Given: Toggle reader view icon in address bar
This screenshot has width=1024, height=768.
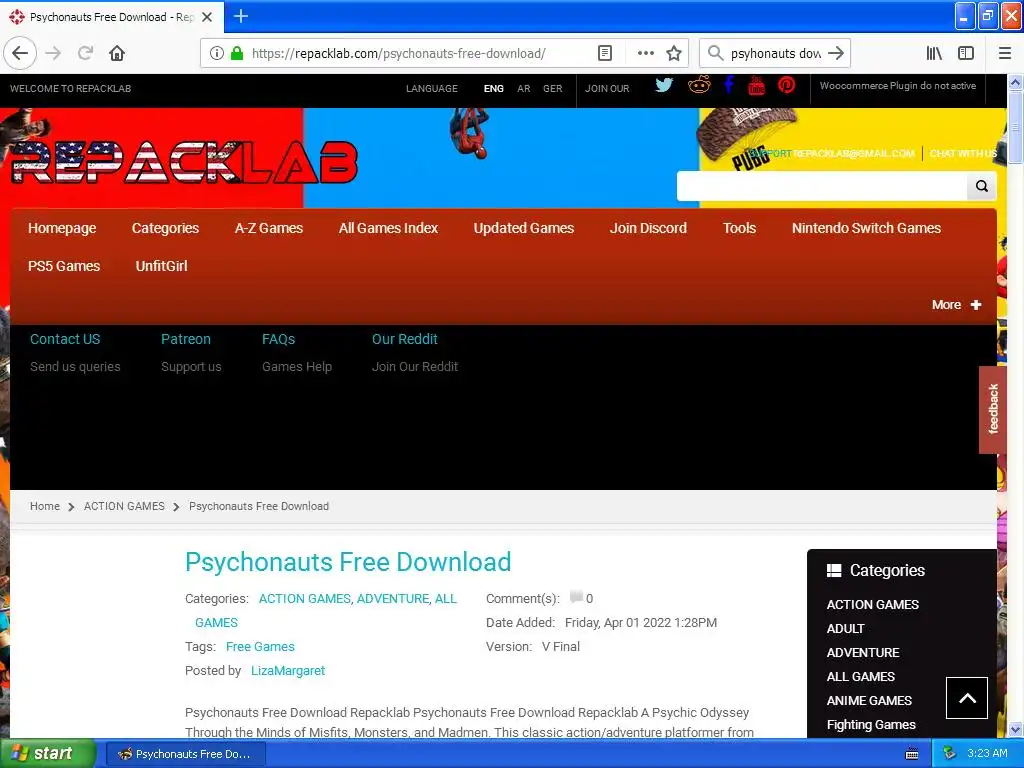Looking at the screenshot, I should pyautogui.click(x=605, y=53).
